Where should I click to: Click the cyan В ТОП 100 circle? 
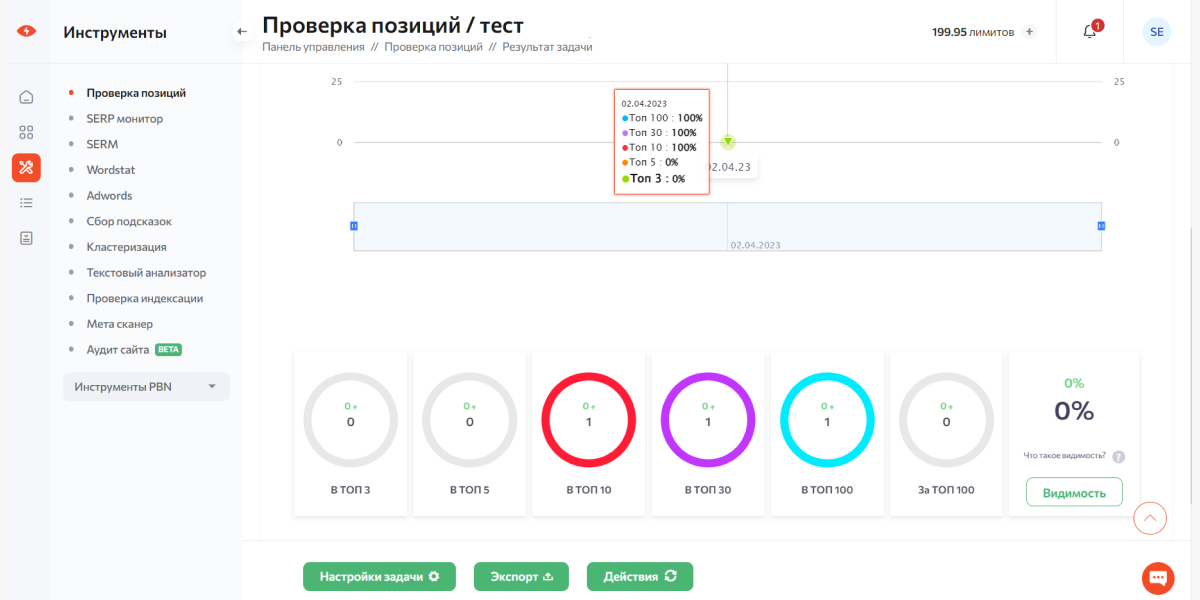pos(827,420)
